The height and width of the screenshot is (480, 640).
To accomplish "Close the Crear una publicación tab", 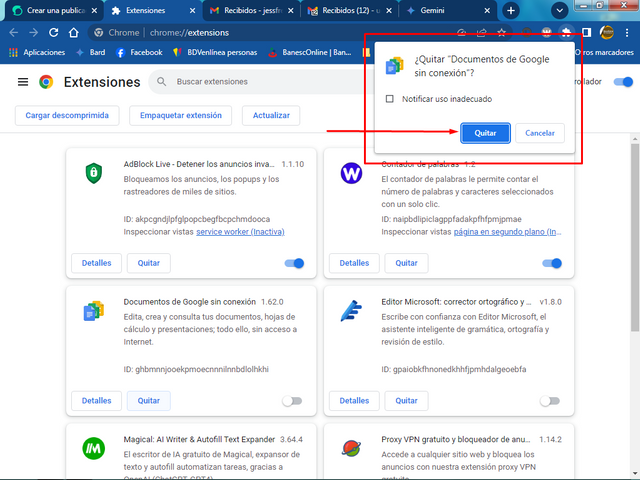I will pyautogui.click(x=94, y=11).
